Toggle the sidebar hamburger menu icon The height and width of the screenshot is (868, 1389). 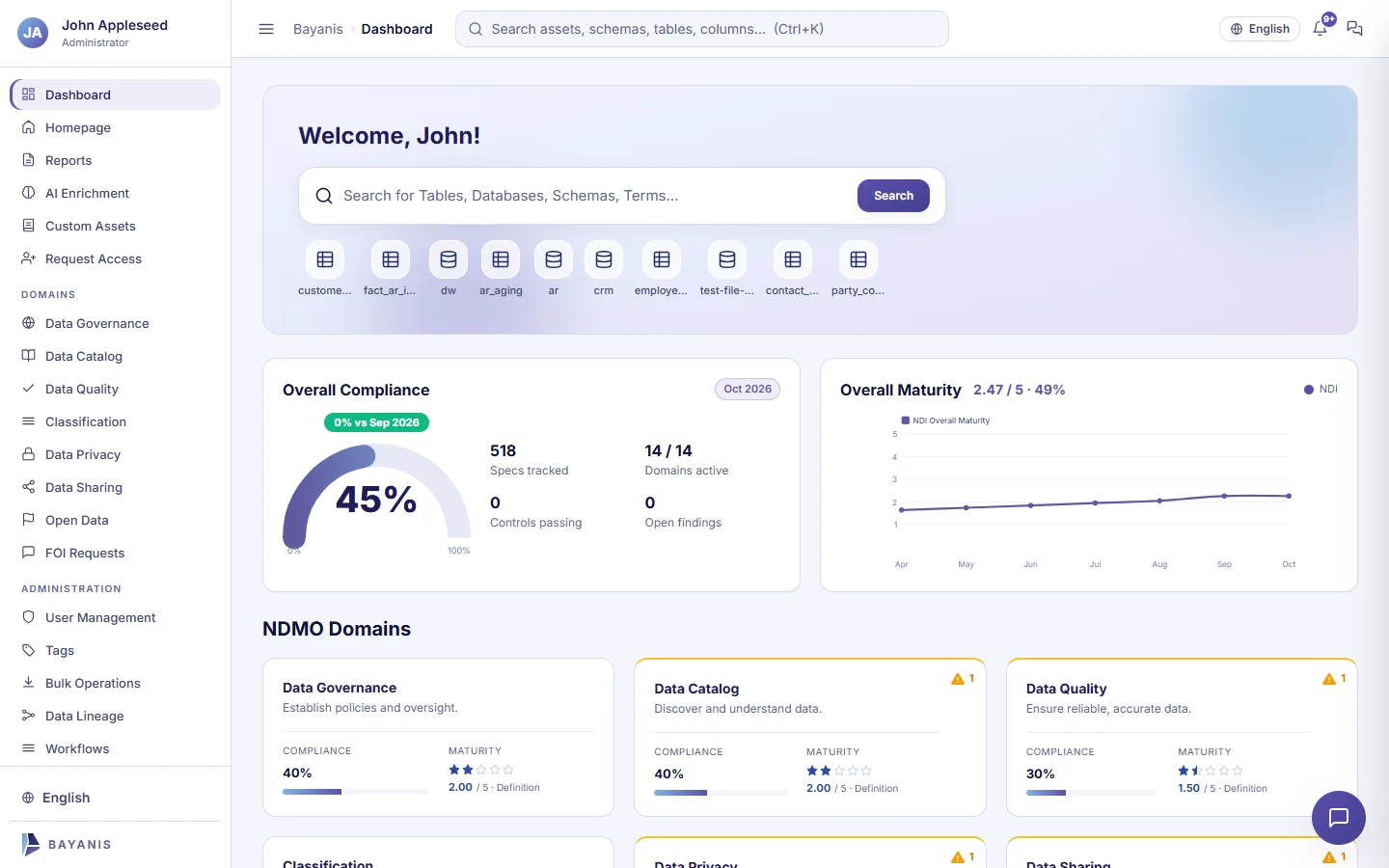[266, 29]
